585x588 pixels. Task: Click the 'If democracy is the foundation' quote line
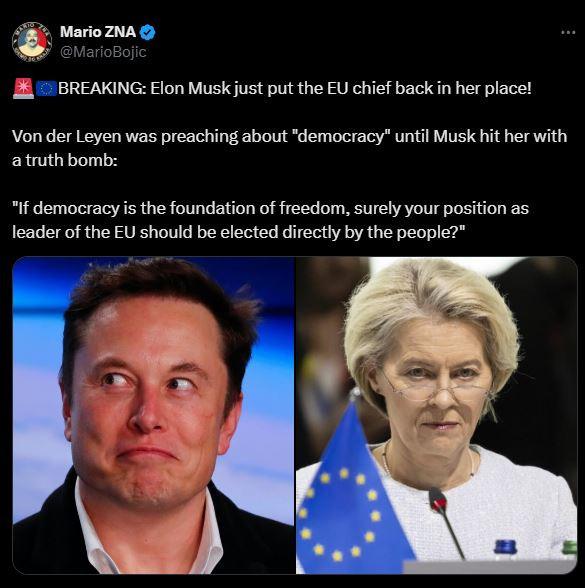[x=270, y=208]
